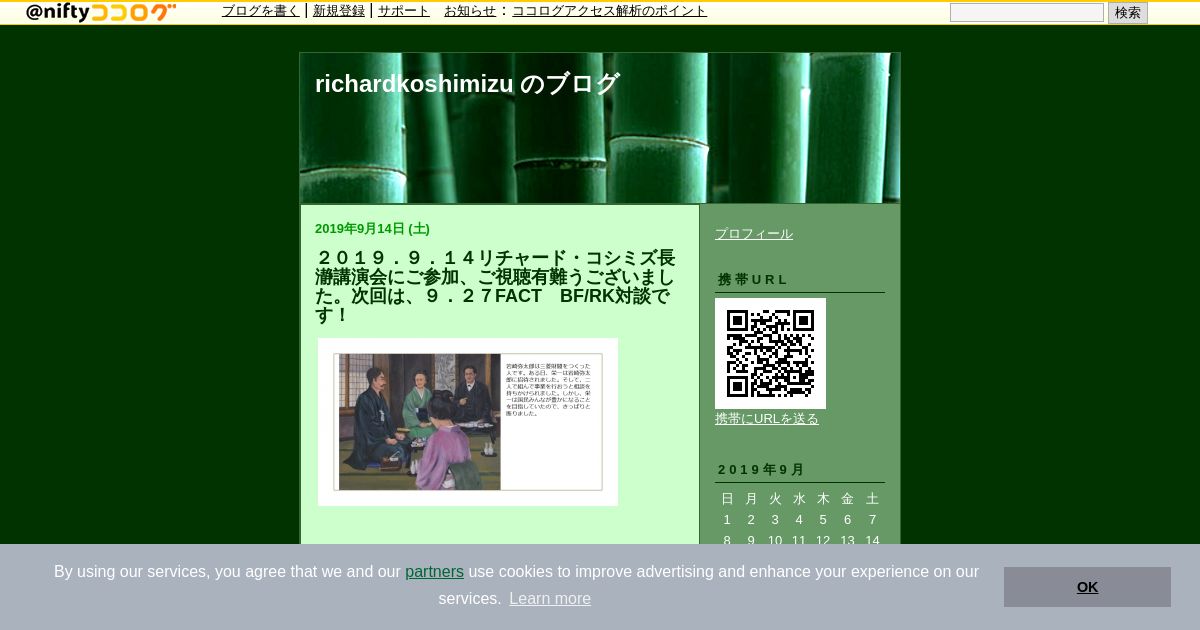Click the 日 weekday header
Viewport: 1200px width, 630px height.
point(727,499)
